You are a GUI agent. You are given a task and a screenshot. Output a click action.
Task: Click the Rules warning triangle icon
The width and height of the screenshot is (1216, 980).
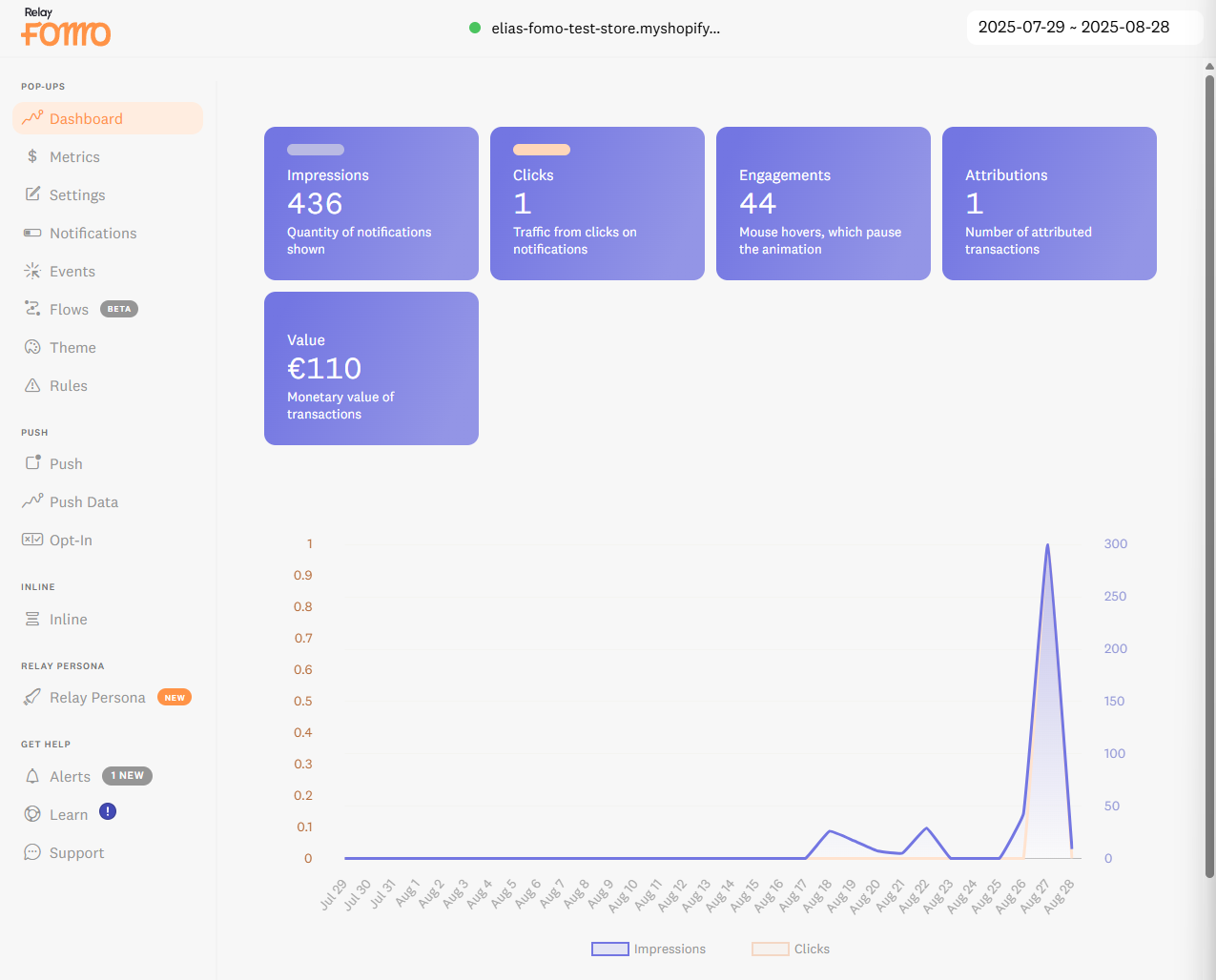32,385
